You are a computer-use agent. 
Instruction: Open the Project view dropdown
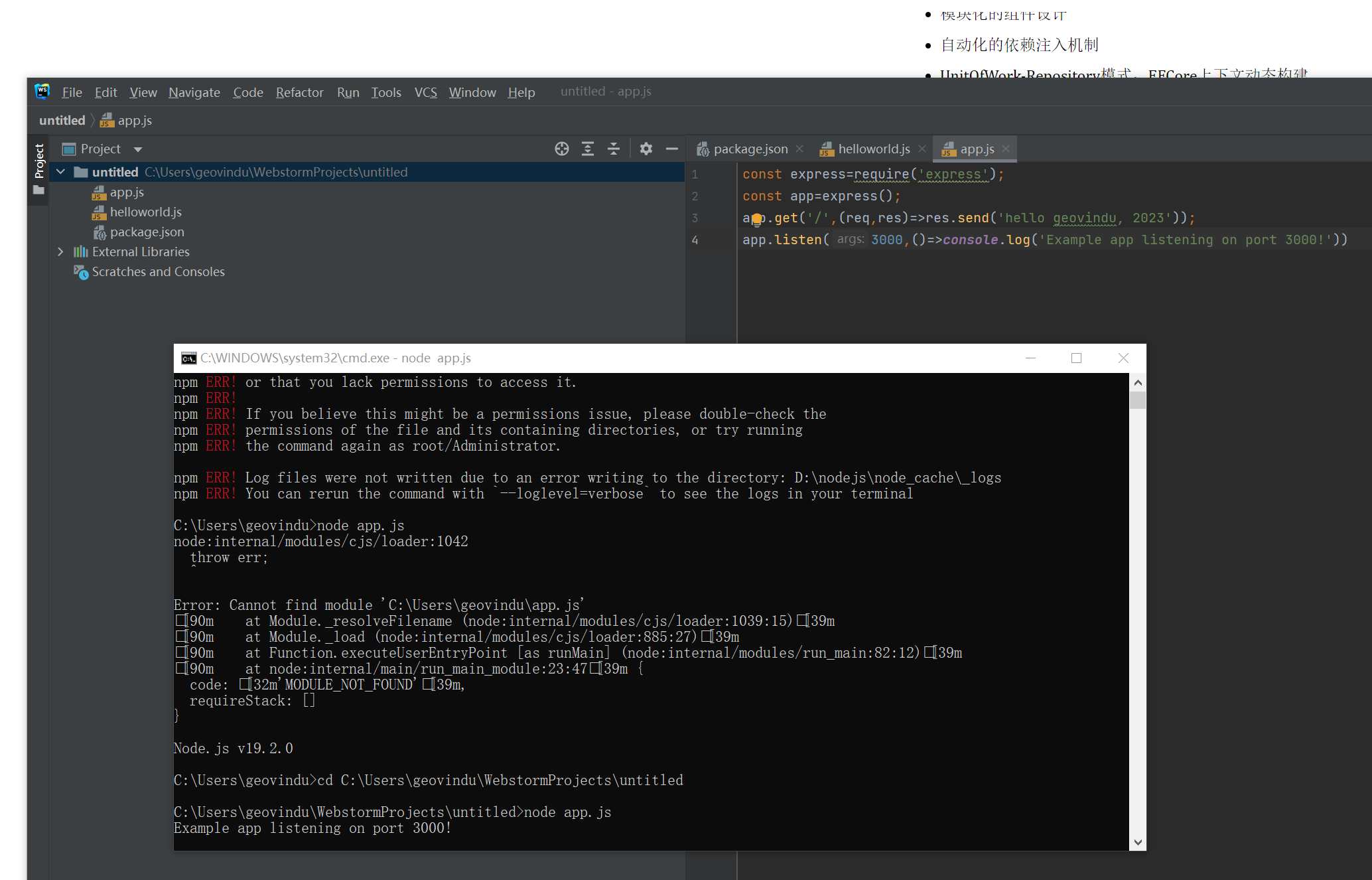tap(138, 149)
